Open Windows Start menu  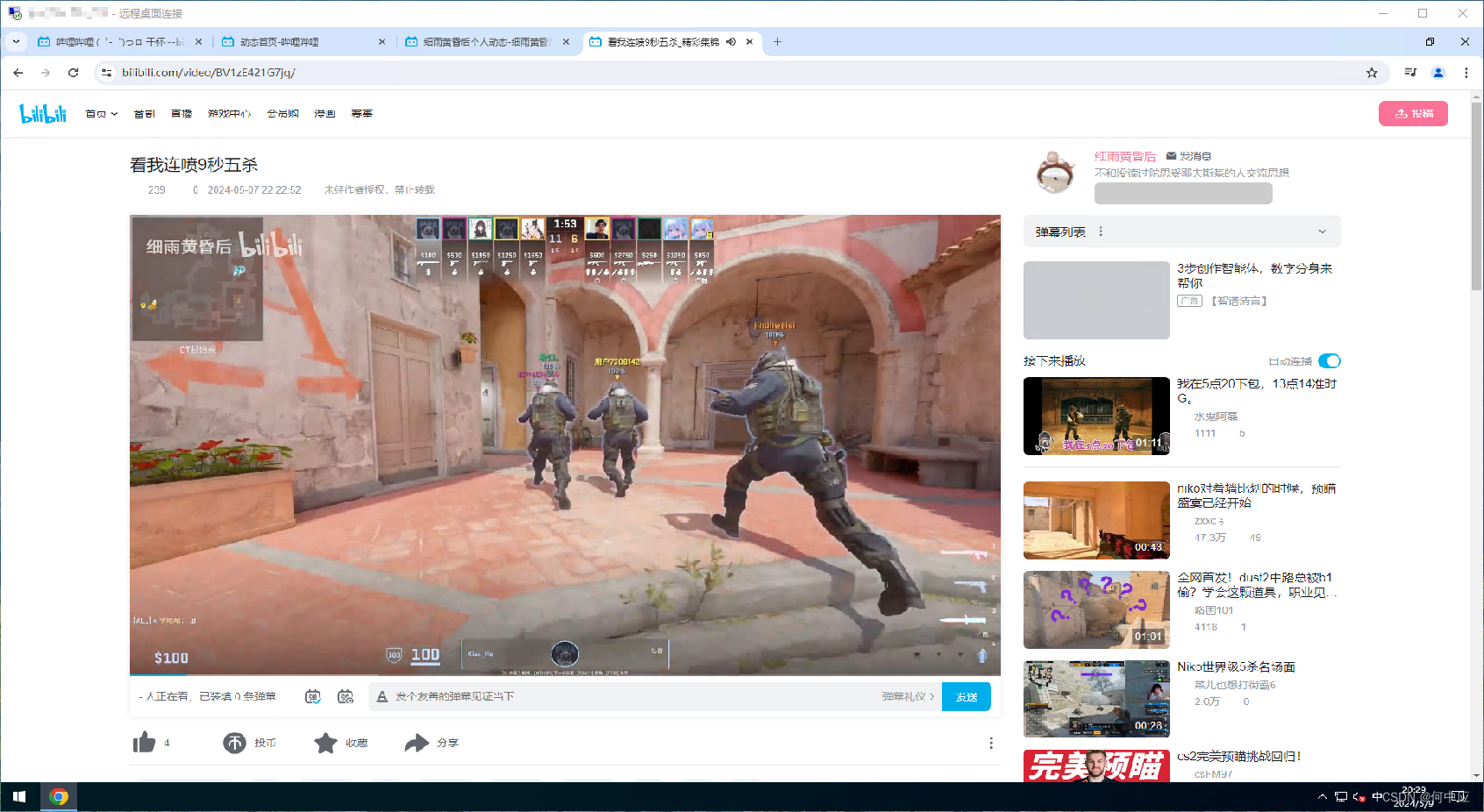point(19,797)
